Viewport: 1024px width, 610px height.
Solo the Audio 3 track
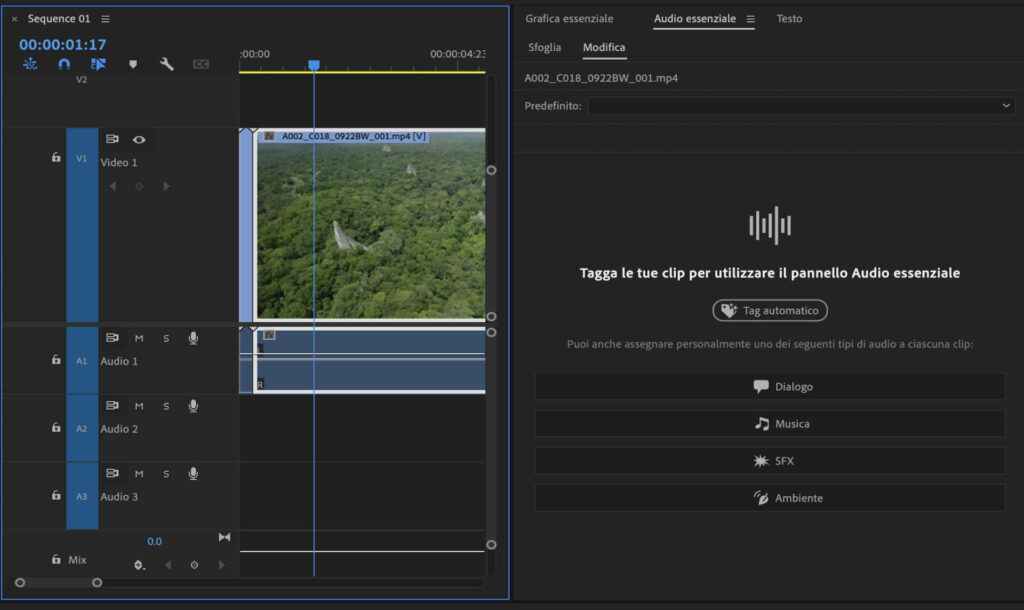point(165,473)
